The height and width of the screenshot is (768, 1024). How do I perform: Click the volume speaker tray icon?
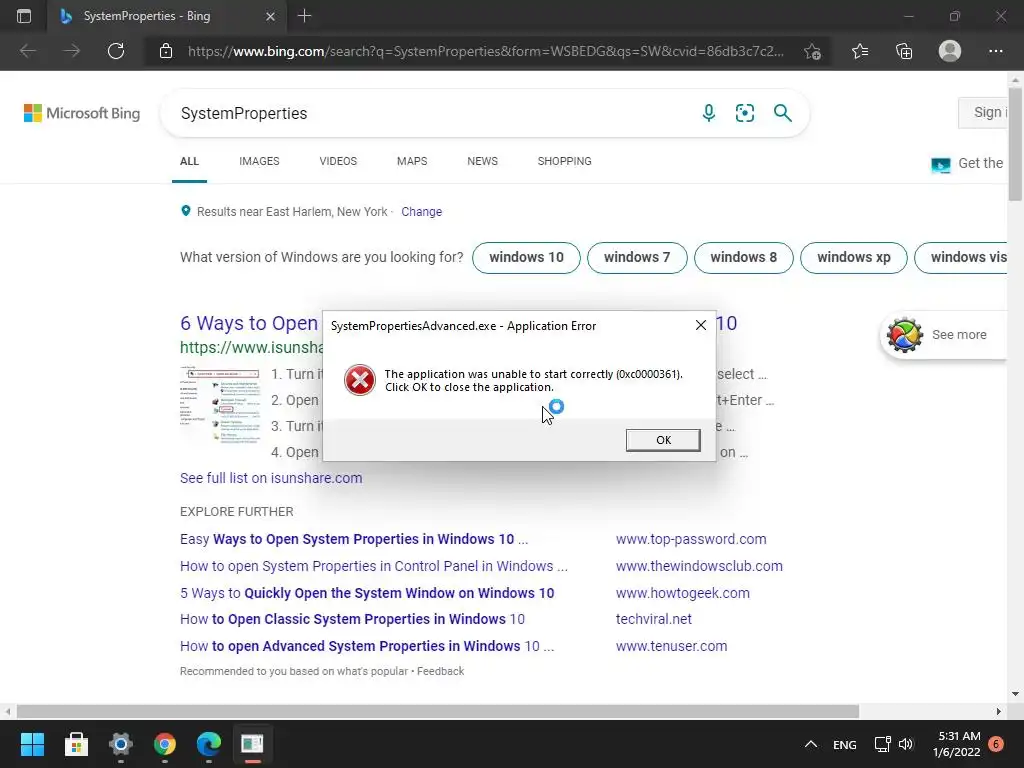[x=906, y=744]
